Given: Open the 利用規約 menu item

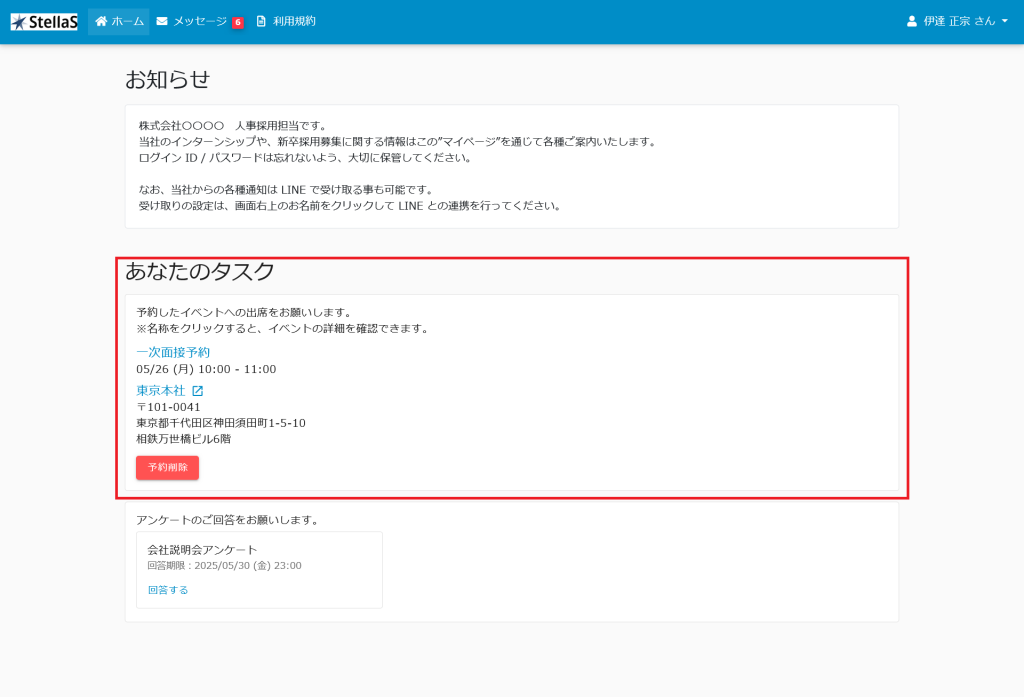Looking at the screenshot, I should pyautogui.click(x=294, y=21).
